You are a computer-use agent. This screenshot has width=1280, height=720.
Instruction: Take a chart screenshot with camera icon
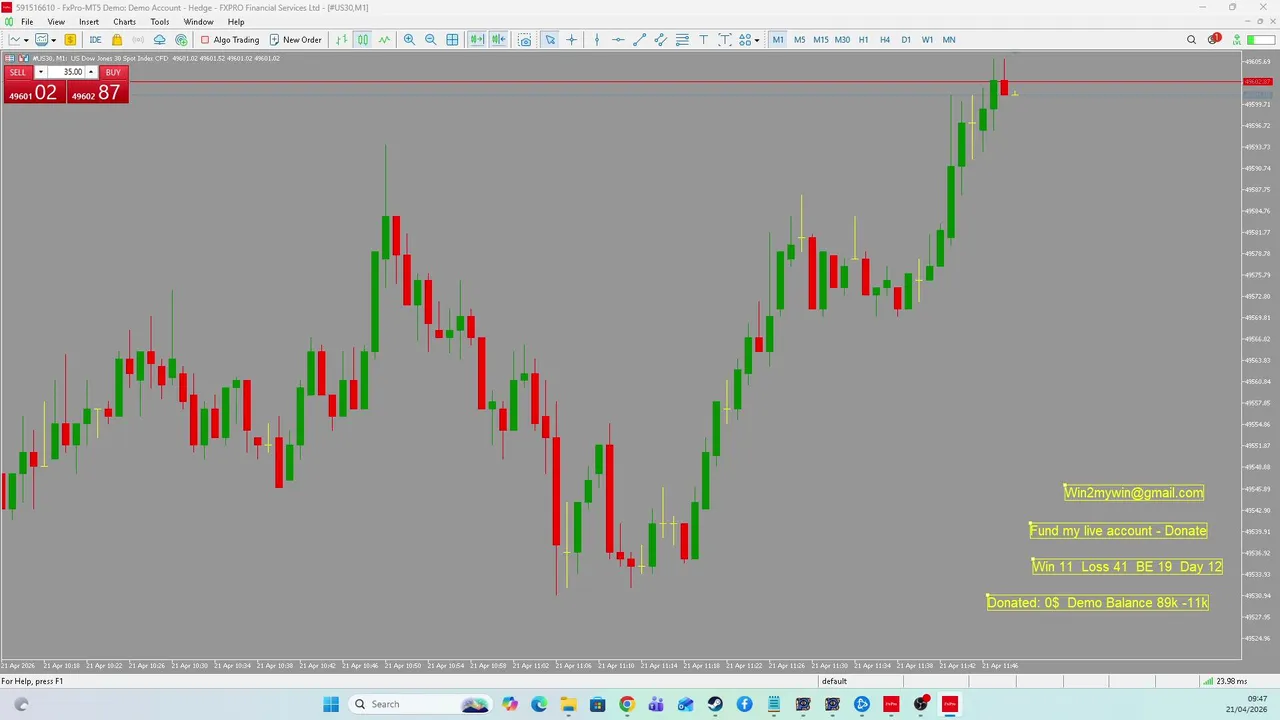click(525, 40)
